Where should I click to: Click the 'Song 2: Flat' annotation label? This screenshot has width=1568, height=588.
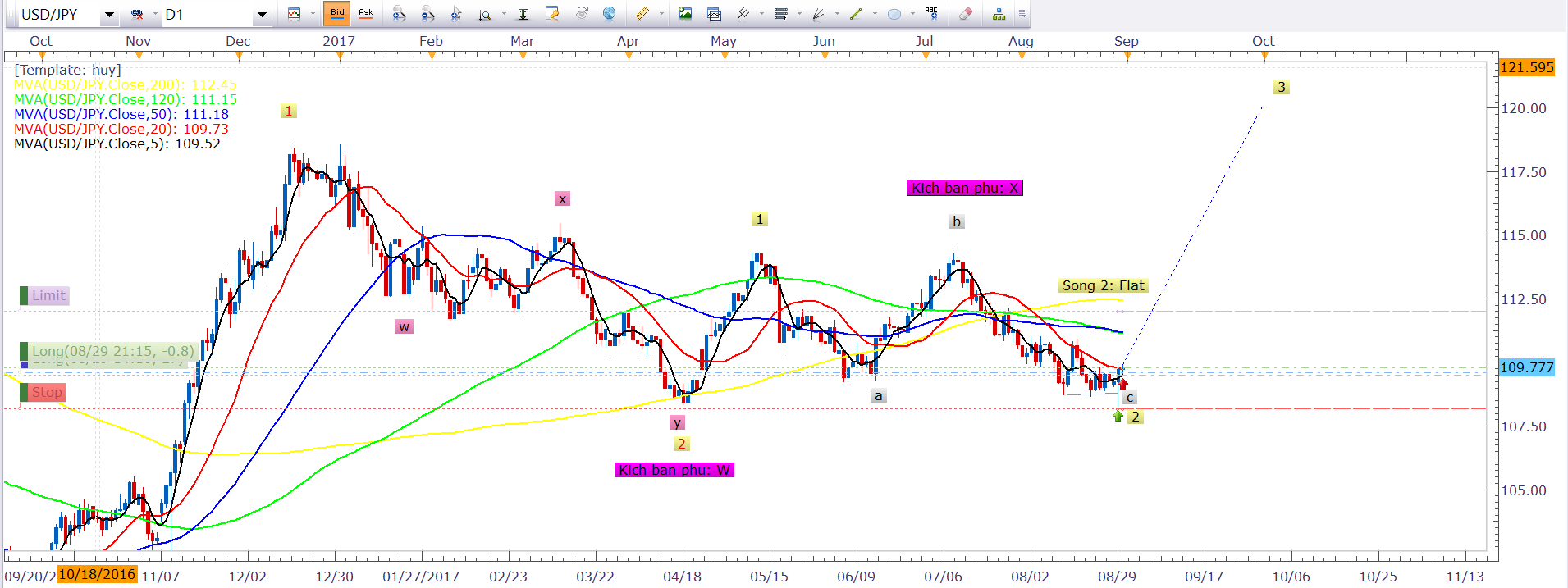click(1103, 285)
